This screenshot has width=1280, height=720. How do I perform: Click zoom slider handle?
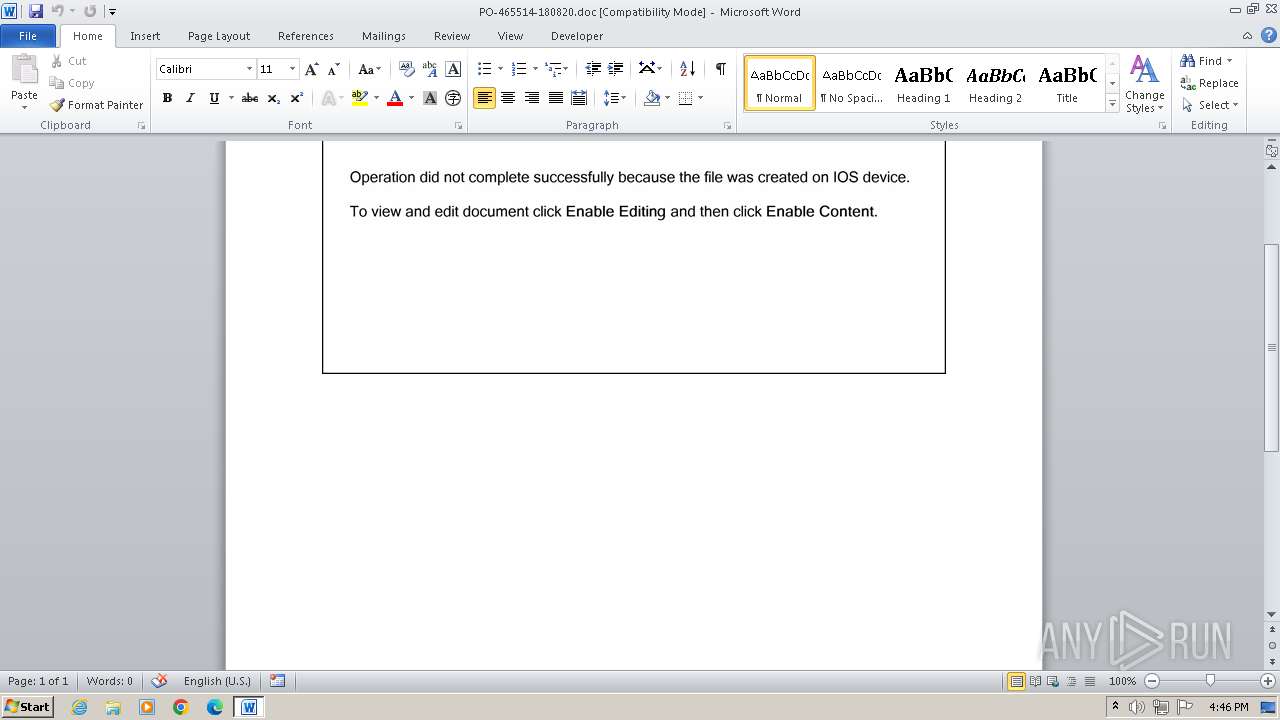(x=1210, y=681)
